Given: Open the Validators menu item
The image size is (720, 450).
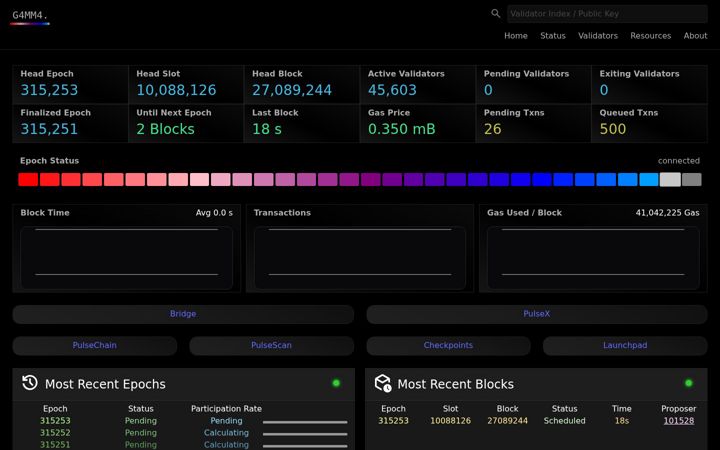Looking at the screenshot, I should [x=598, y=36].
